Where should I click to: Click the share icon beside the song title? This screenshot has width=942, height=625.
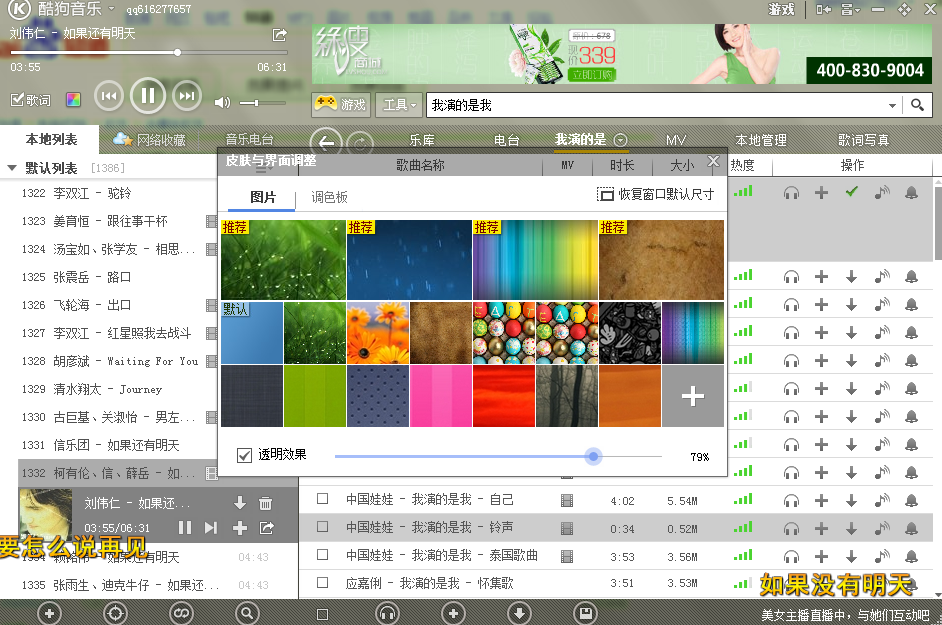pyautogui.click(x=280, y=35)
